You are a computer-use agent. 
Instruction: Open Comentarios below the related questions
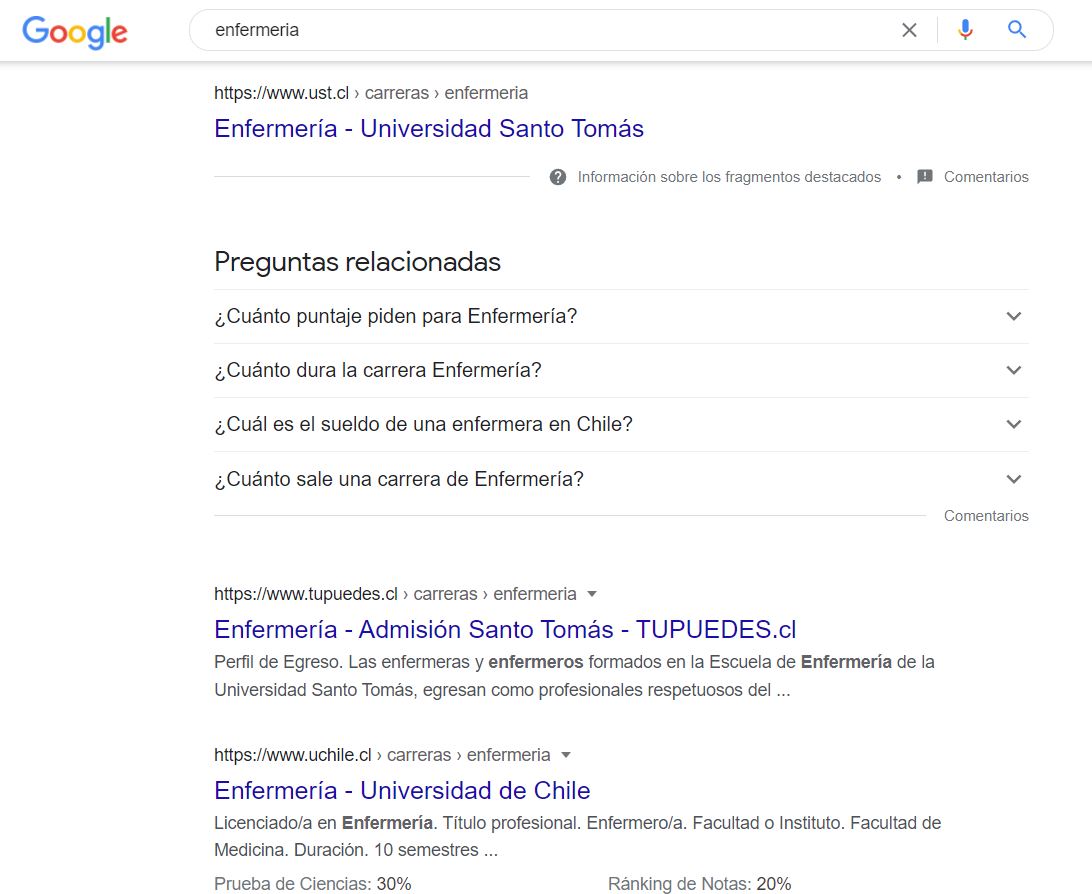986,516
